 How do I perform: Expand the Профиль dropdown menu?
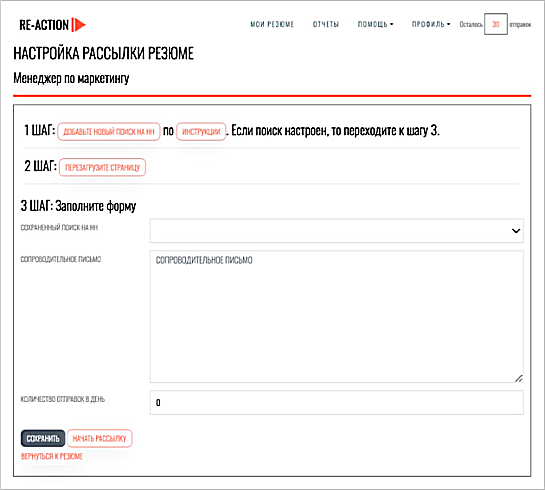[431, 24]
